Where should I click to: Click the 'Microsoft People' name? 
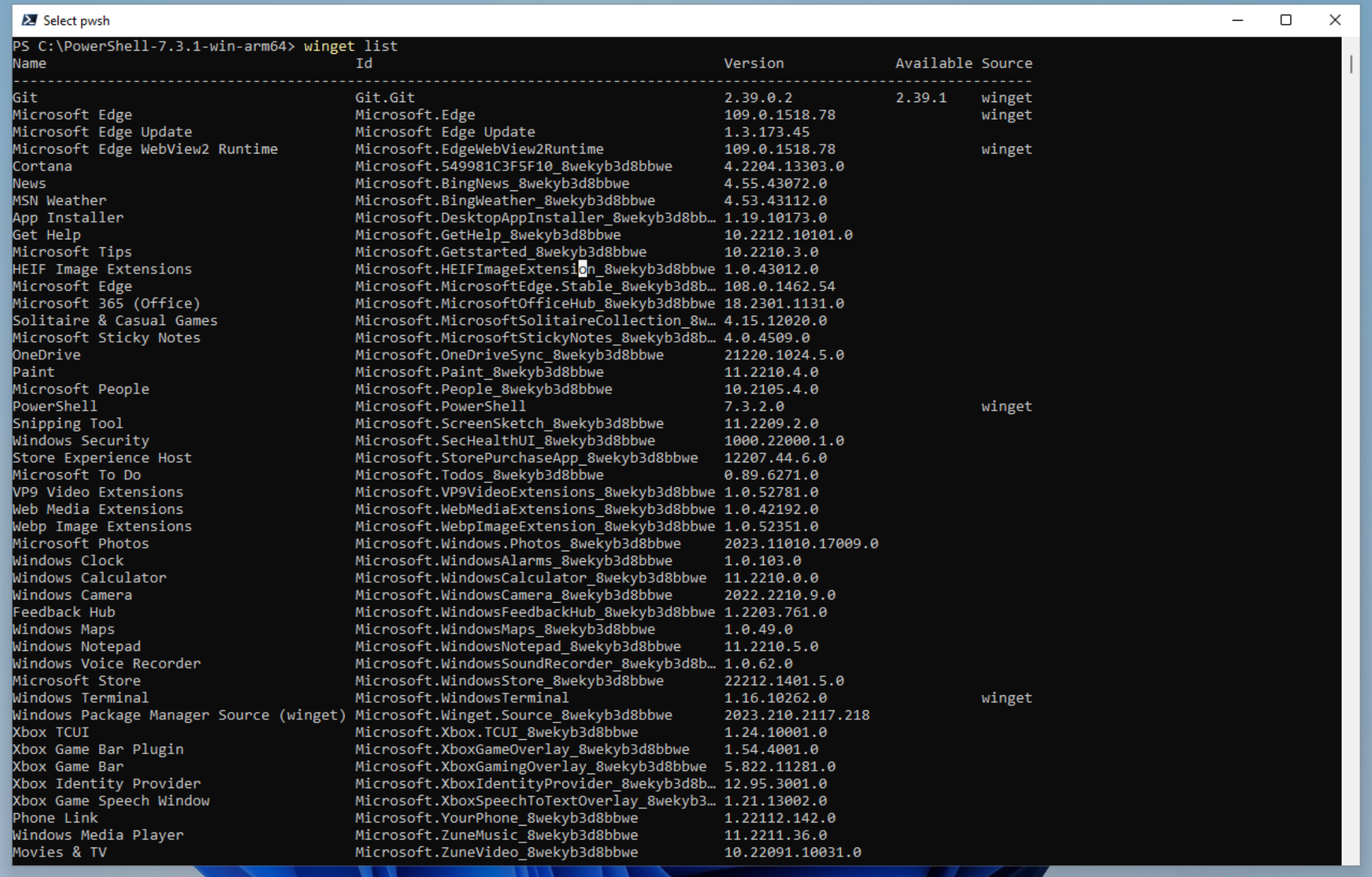pos(81,389)
